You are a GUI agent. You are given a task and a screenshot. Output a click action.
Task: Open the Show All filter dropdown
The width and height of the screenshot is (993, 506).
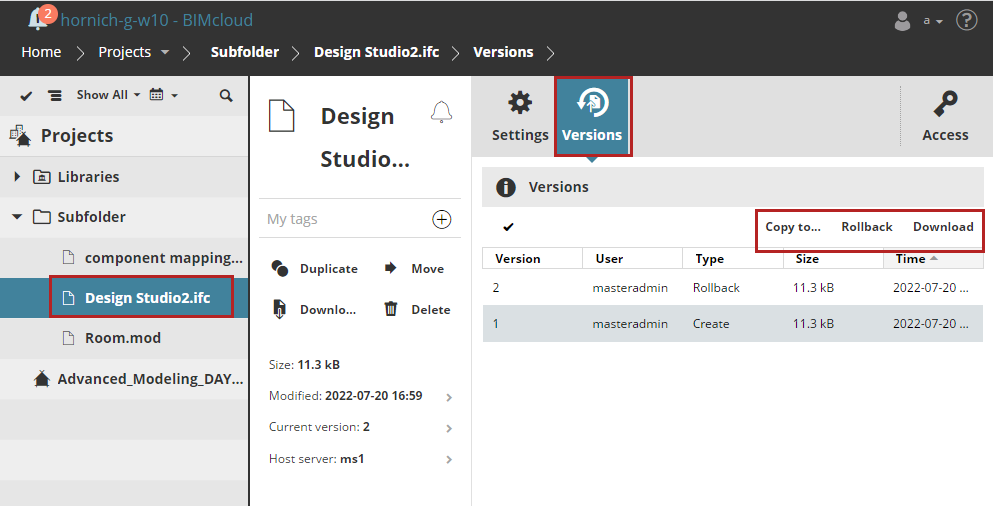[108, 95]
